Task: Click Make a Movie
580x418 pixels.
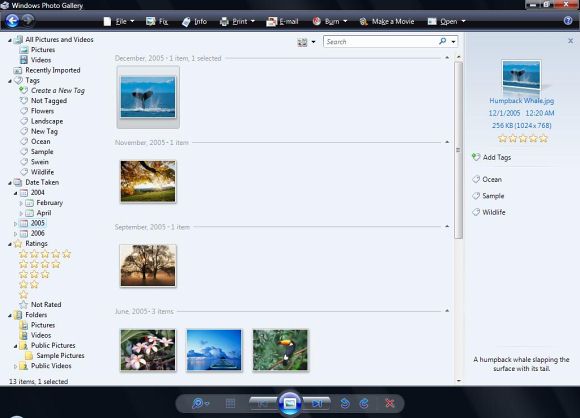Action: click(x=387, y=21)
